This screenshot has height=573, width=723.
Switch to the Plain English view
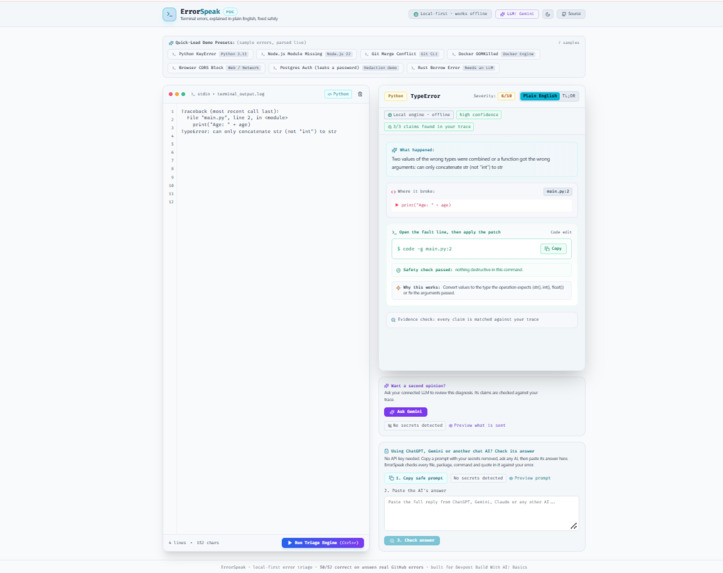click(x=539, y=96)
